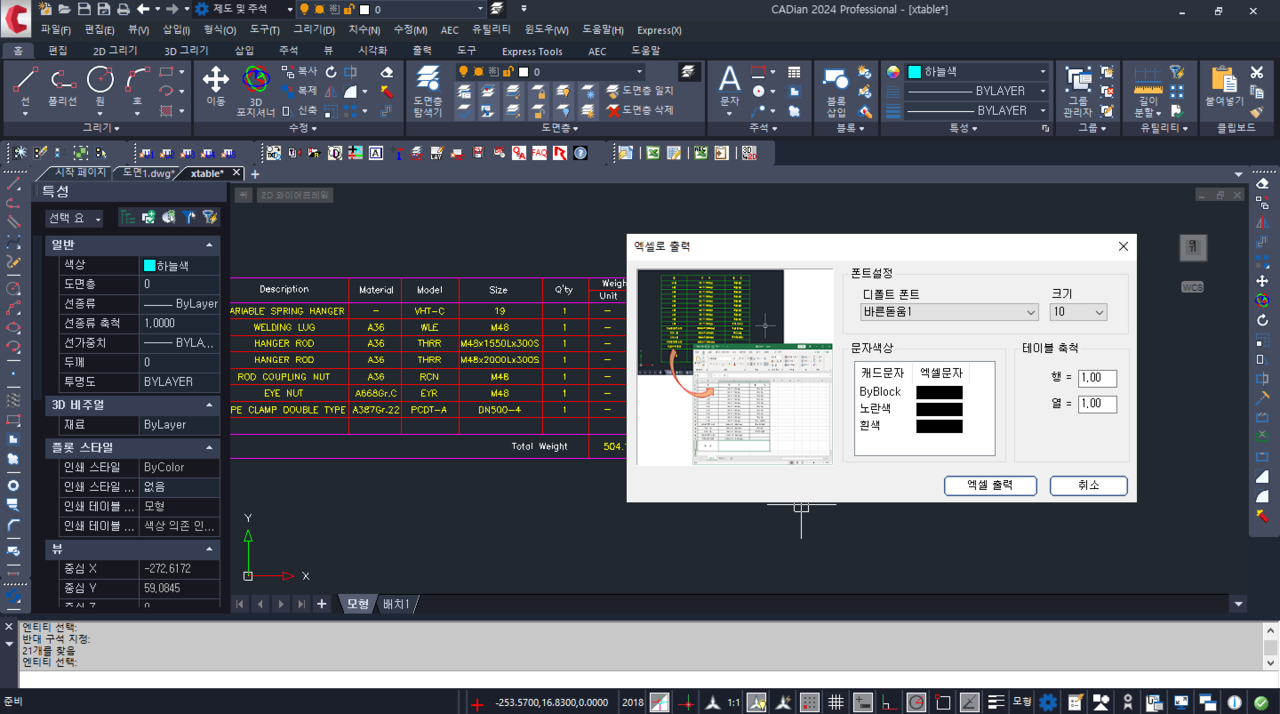The image size is (1280, 714).
Task: Click the 취소 button in dialog
Action: click(1088, 485)
